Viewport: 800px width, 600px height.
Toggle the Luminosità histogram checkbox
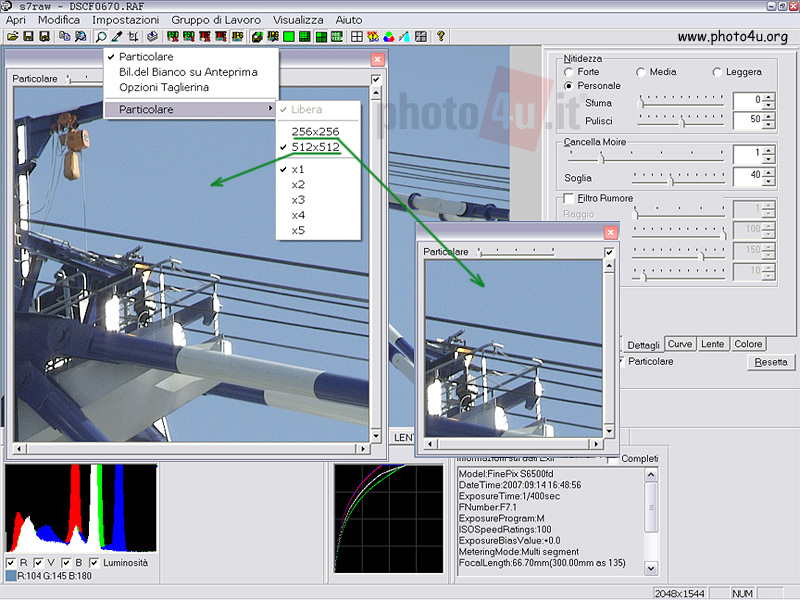click(94, 562)
